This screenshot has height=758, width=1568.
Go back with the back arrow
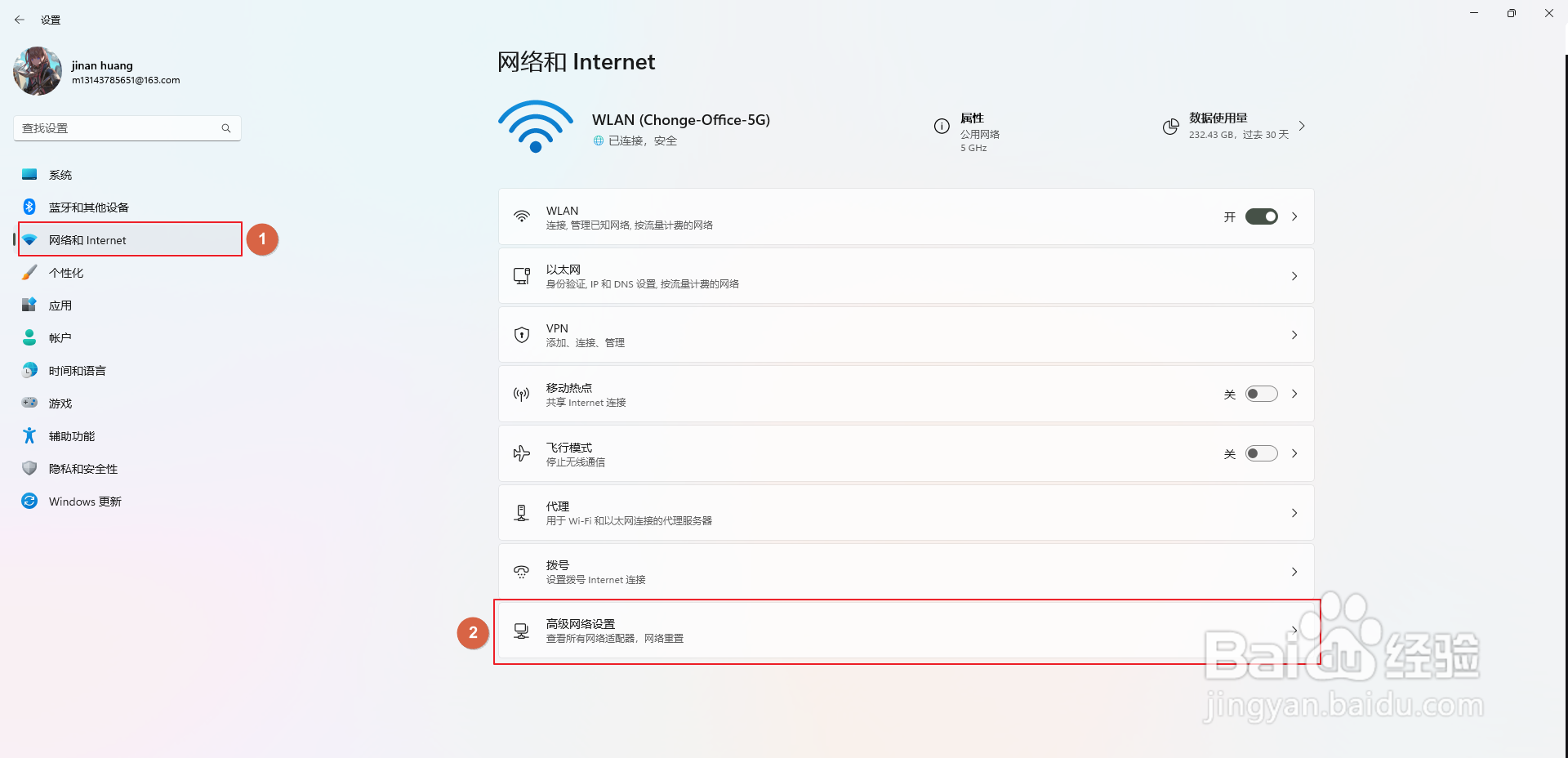tap(20, 20)
